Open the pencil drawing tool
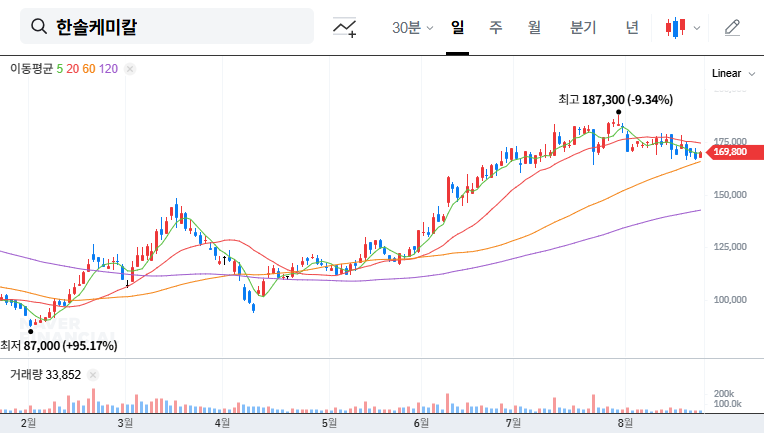 click(x=732, y=28)
